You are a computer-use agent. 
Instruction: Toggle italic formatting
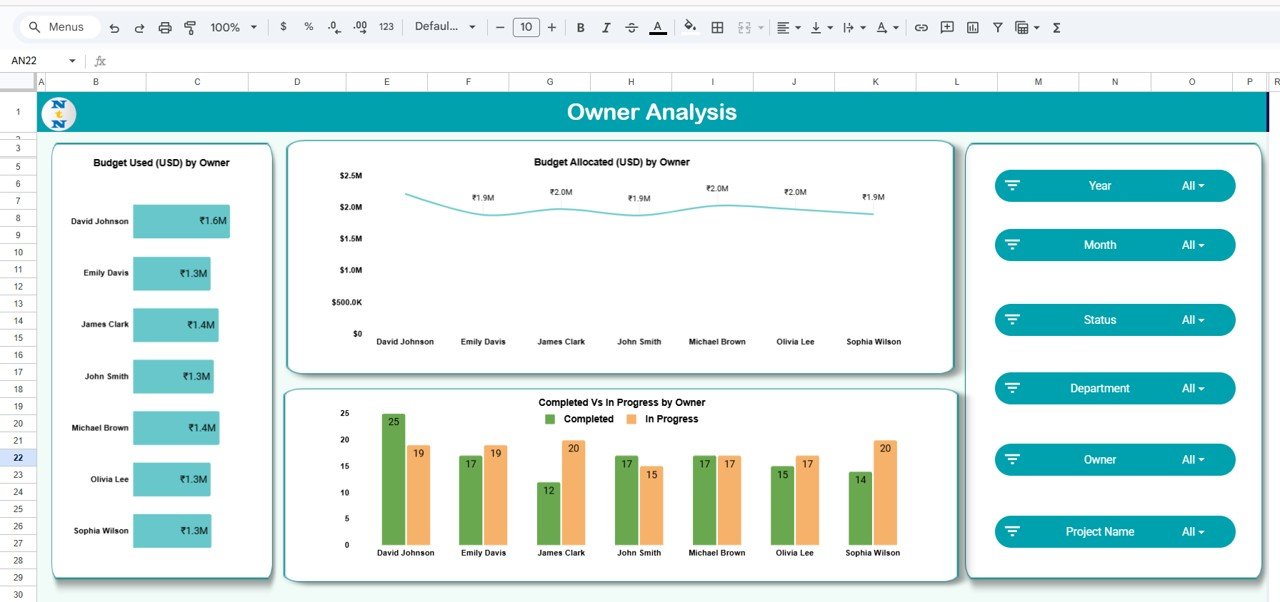click(605, 27)
